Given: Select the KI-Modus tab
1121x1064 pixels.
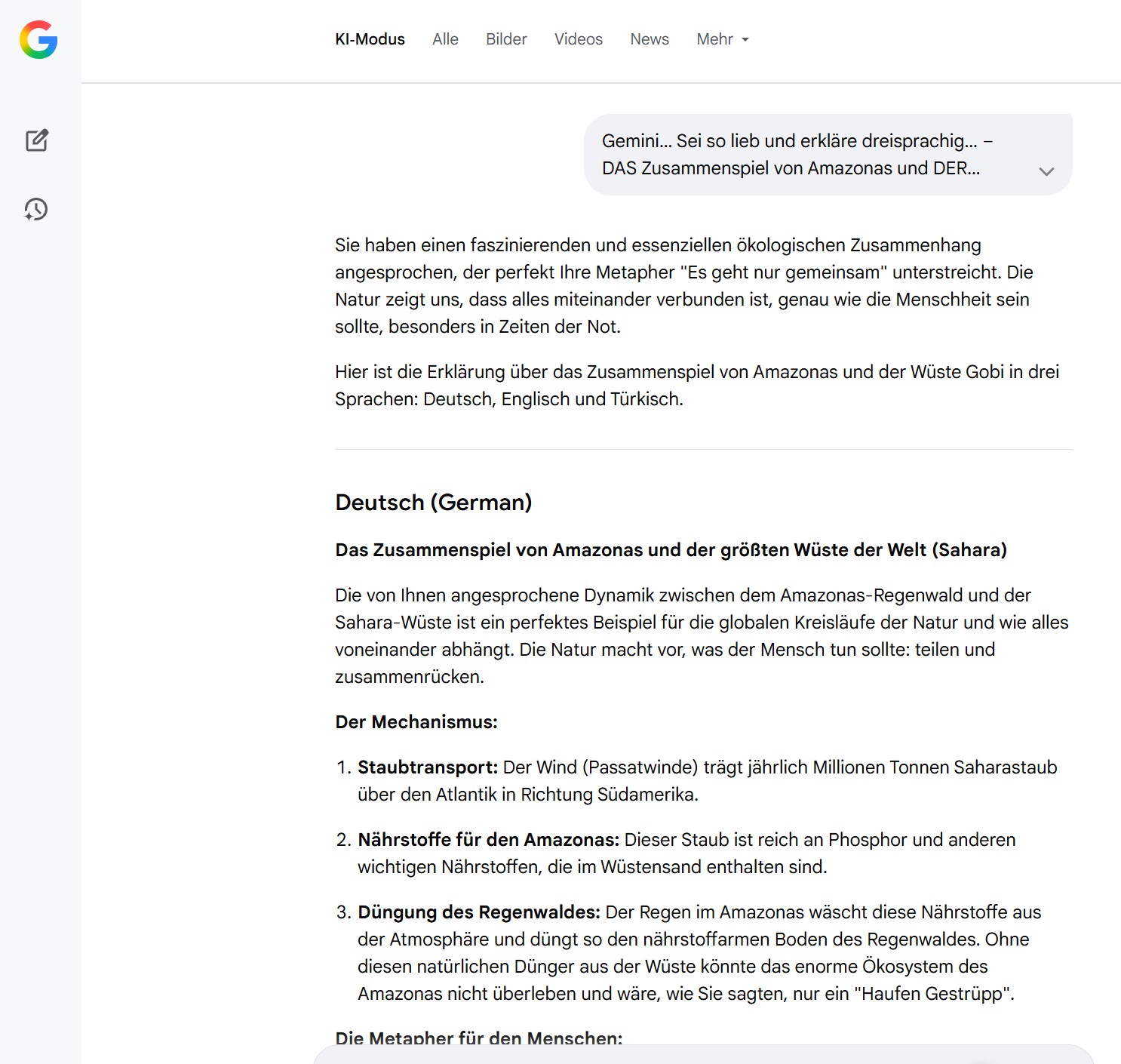Looking at the screenshot, I should pyautogui.click(x=370, y=39).
